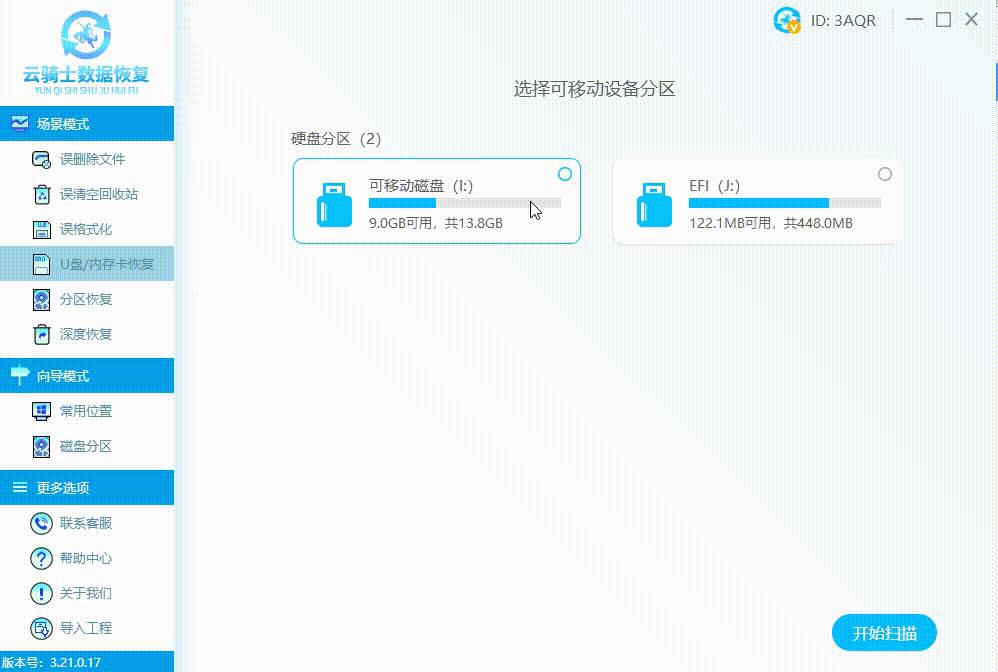Click the 开始扫描 (Start Scan) button
Viewport: 998px width, 672px height.
pyautogui.click(x=884, y=632)
